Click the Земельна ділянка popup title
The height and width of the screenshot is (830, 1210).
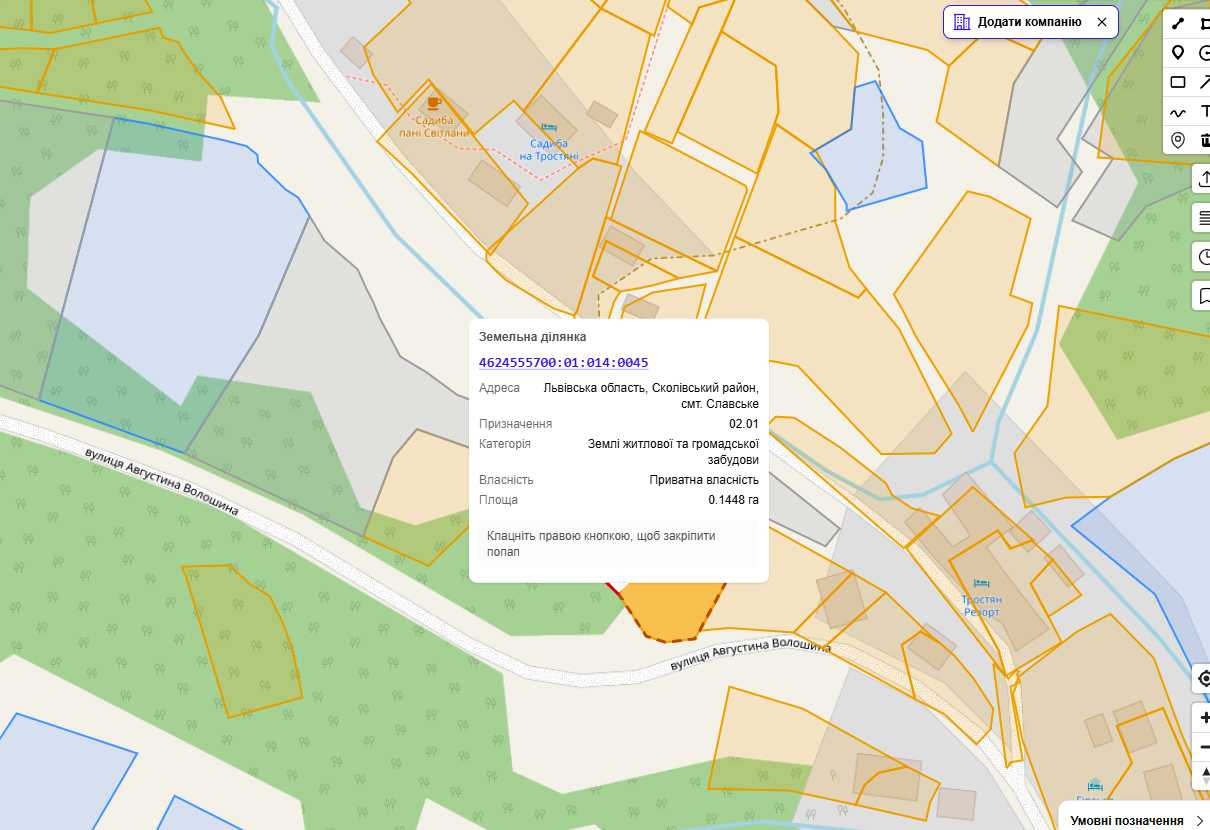pyautogui.click(x=533, y=337)
